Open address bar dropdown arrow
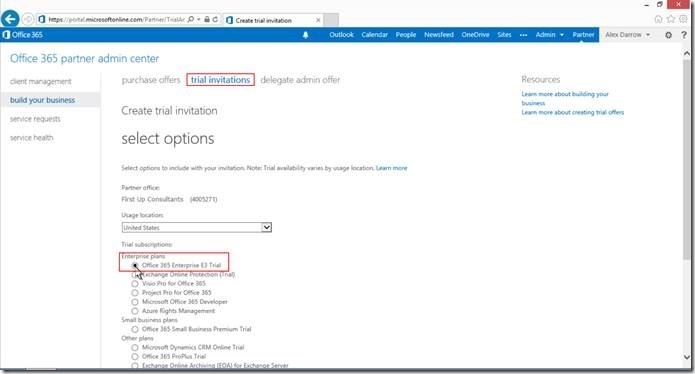The image size is (695, 374). [199, 19]
